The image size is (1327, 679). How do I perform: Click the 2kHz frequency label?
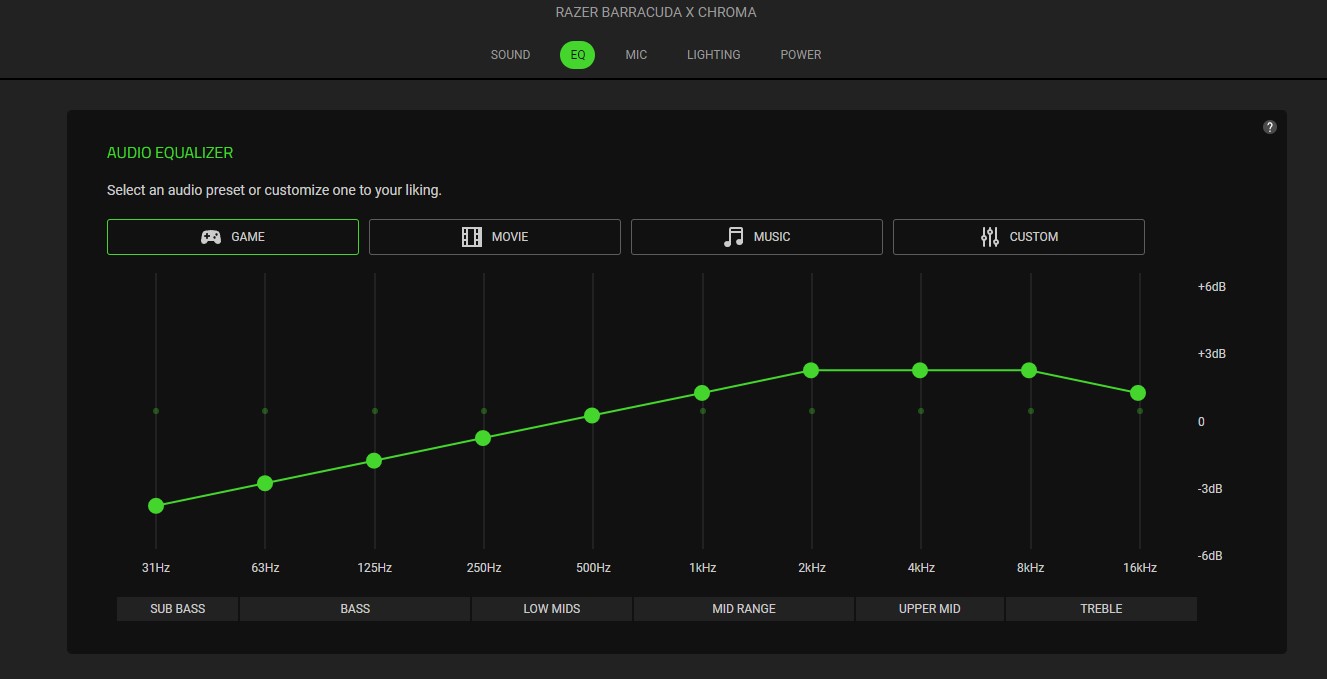pyautogui.click(x=811, y=568)
